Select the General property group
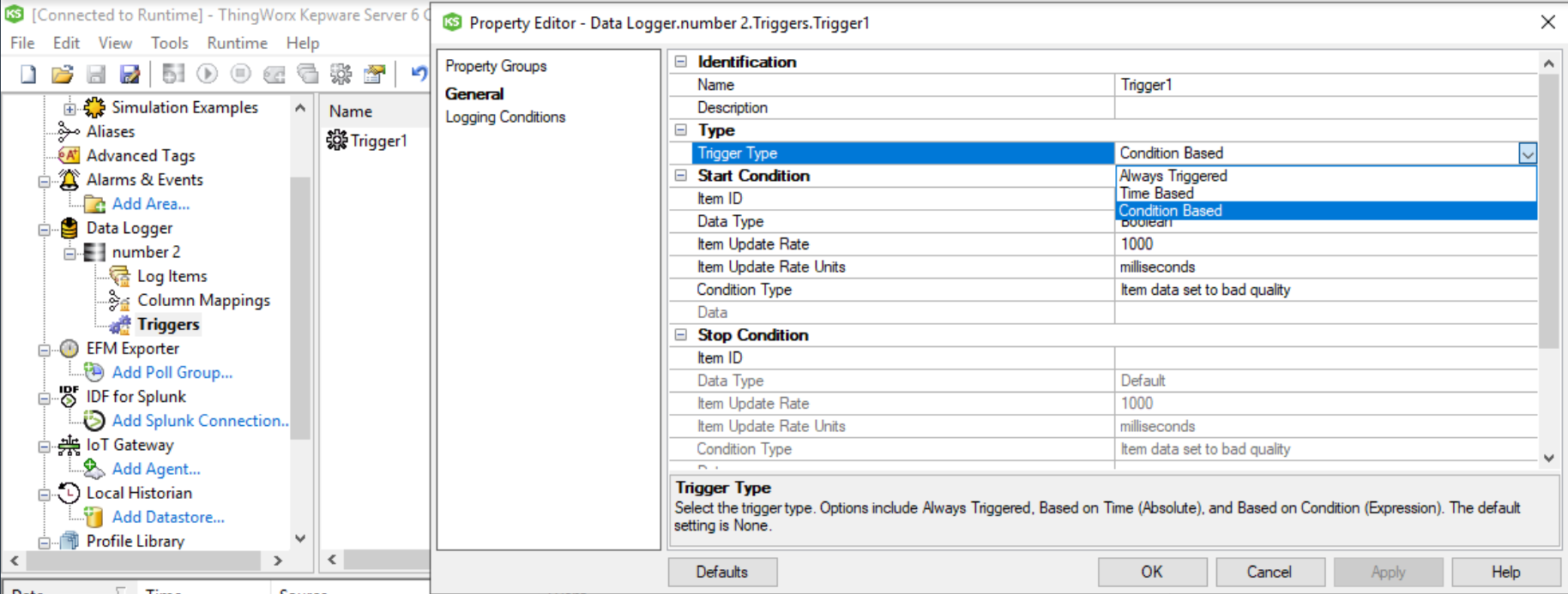Viewport: 1568px width, 594px height. (474, 93)
